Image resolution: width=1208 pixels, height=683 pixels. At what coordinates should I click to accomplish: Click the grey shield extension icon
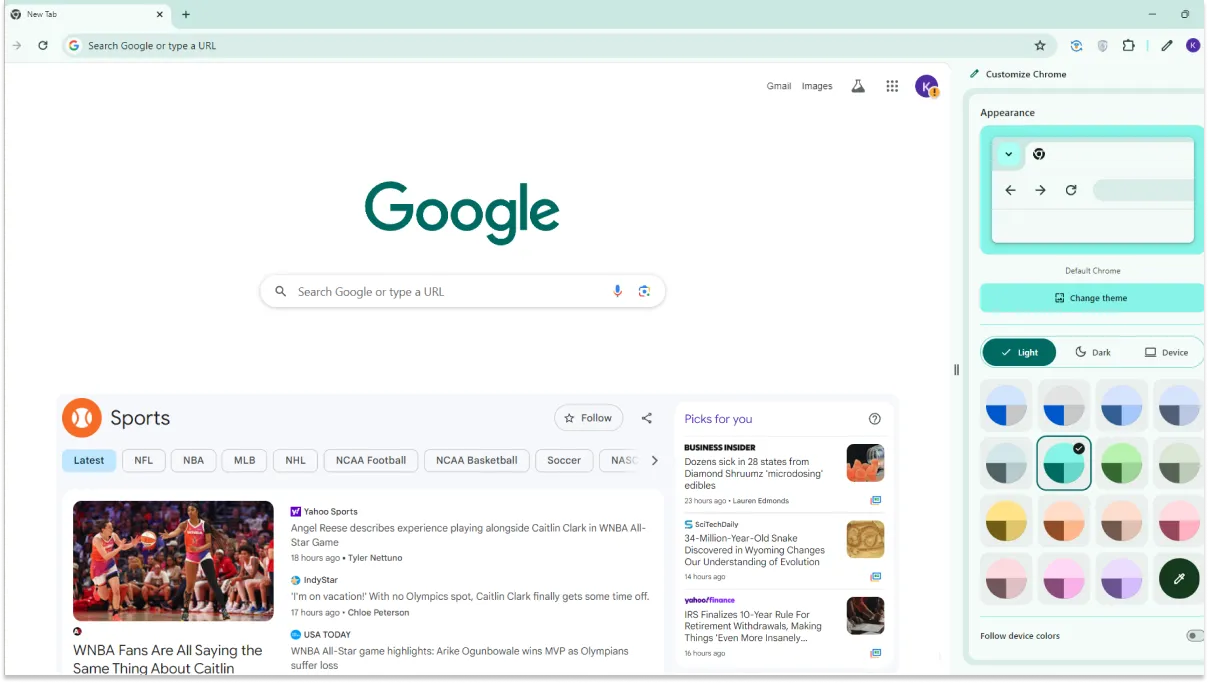1102,45
